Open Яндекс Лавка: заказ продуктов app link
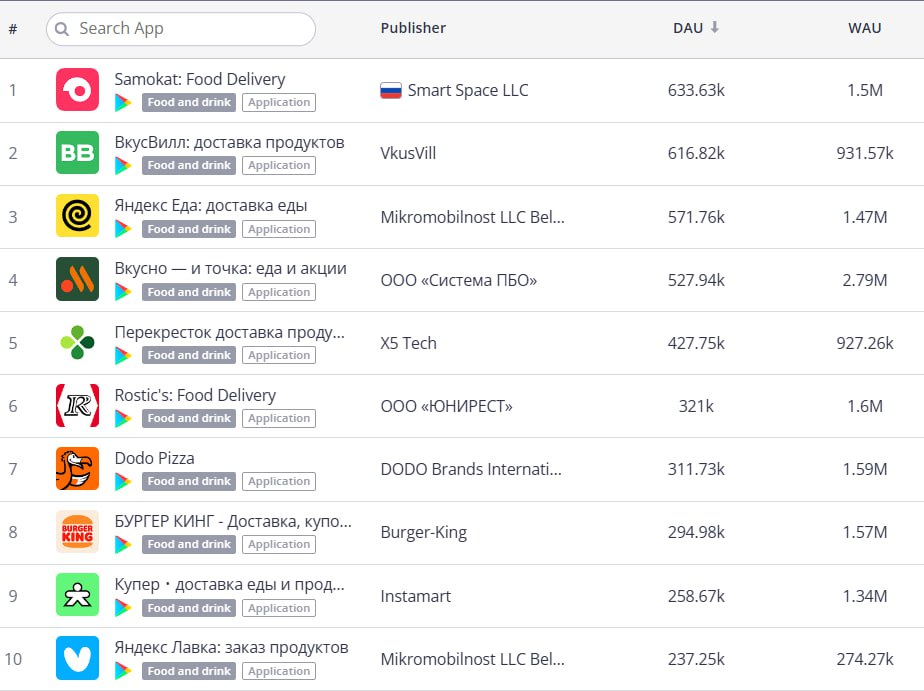This screenshot has height=691, width=924. tap(232, 647)
